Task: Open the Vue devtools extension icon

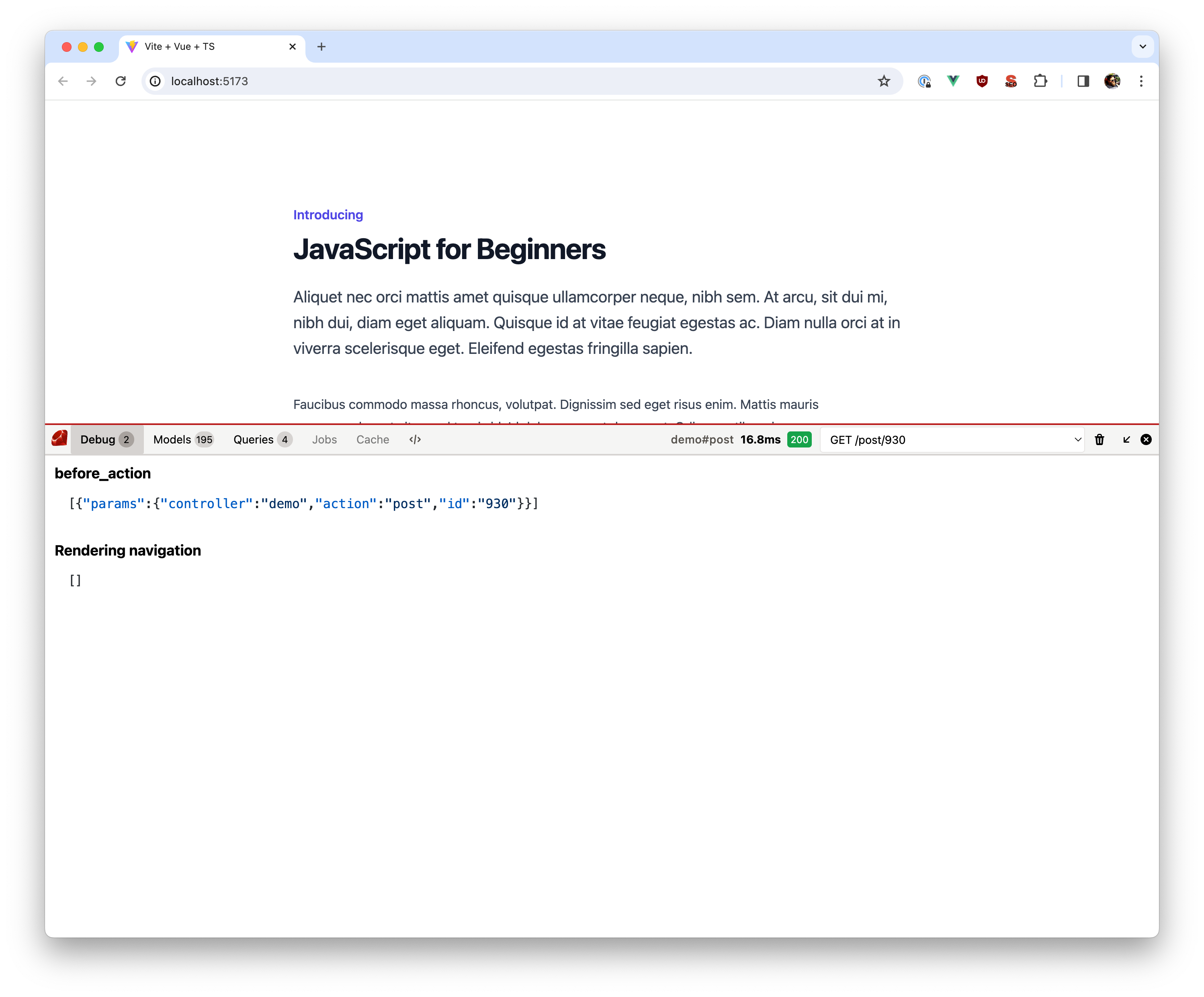Action: pyautogui.click(x=953, y=82)
